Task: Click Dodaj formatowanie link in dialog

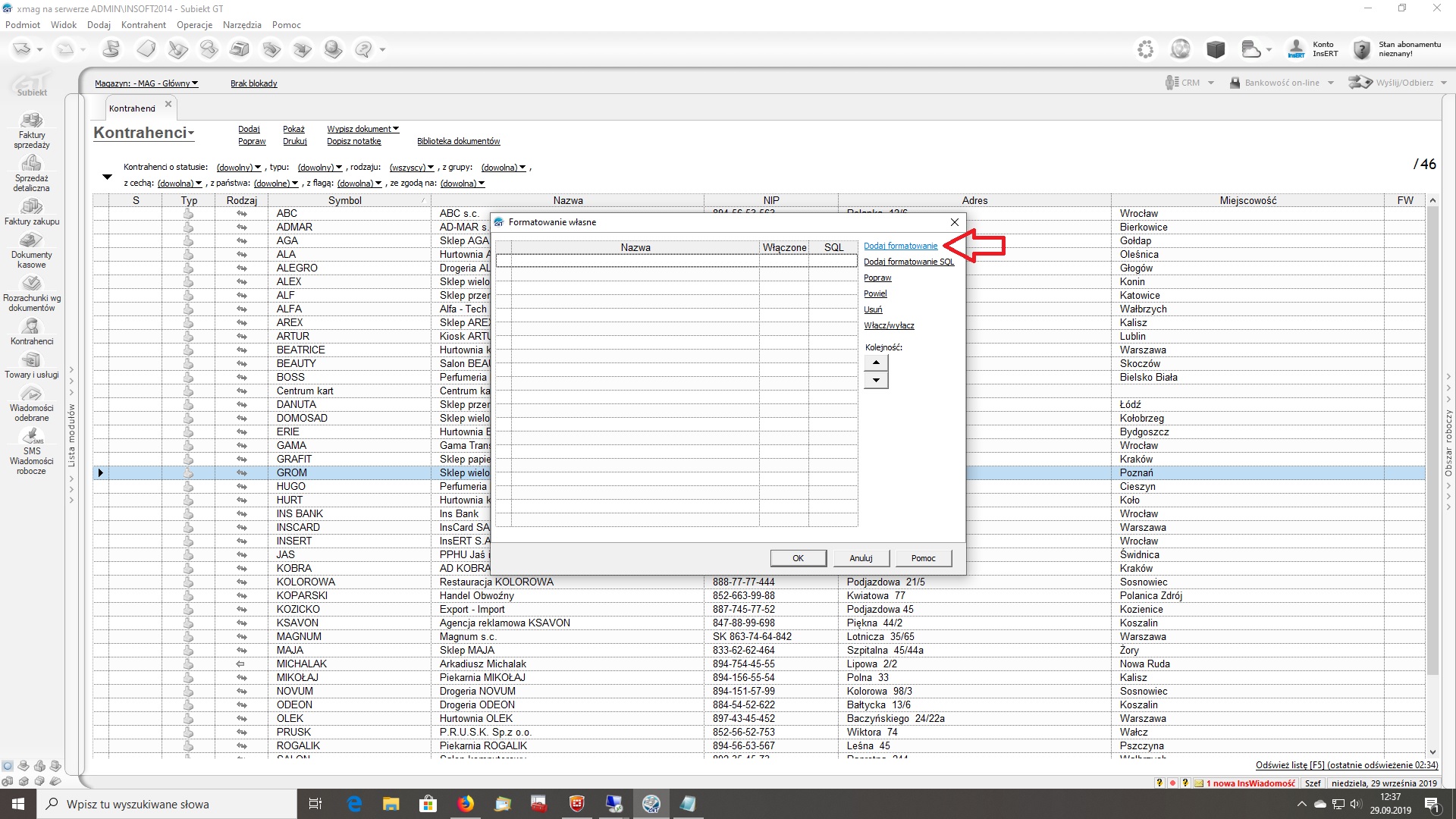Action: [x=901, y=246]
